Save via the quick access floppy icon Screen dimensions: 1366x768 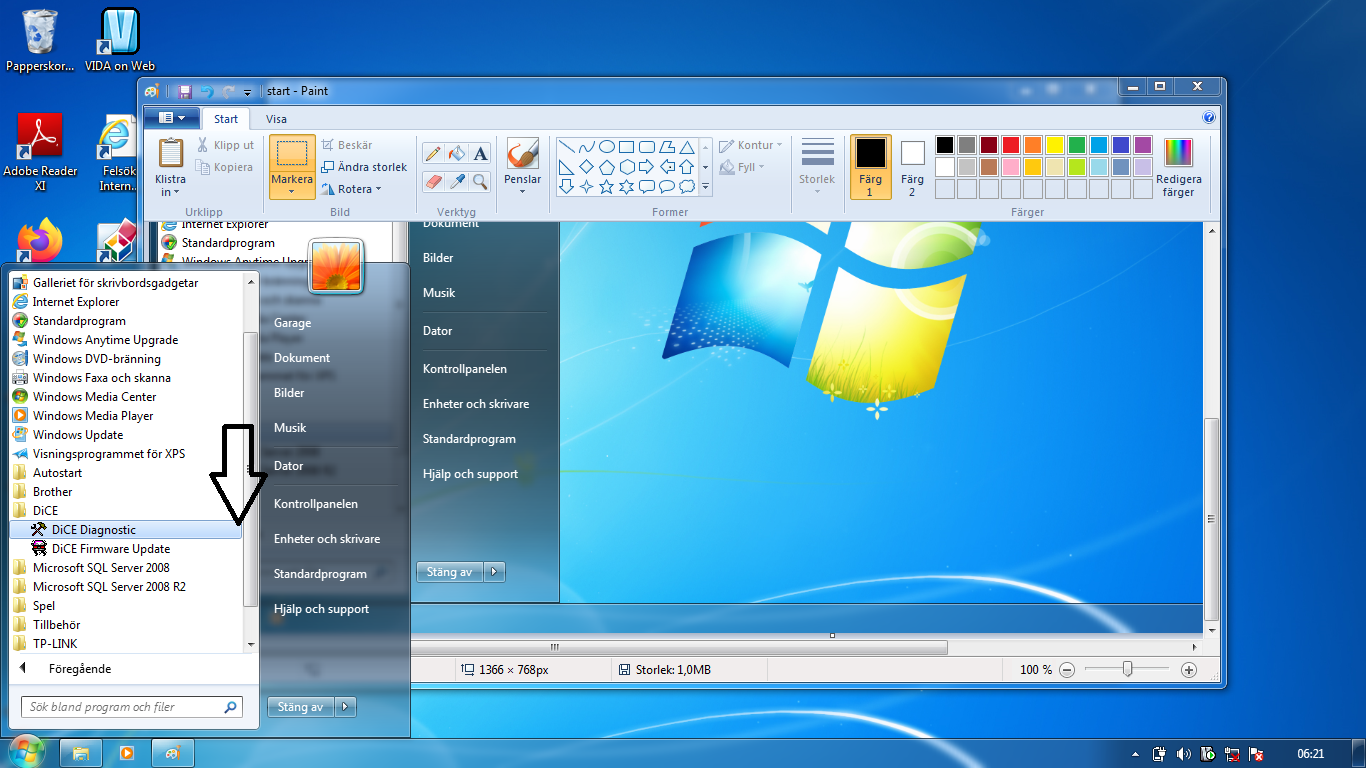pyautogui.click(x=185, y=91)
